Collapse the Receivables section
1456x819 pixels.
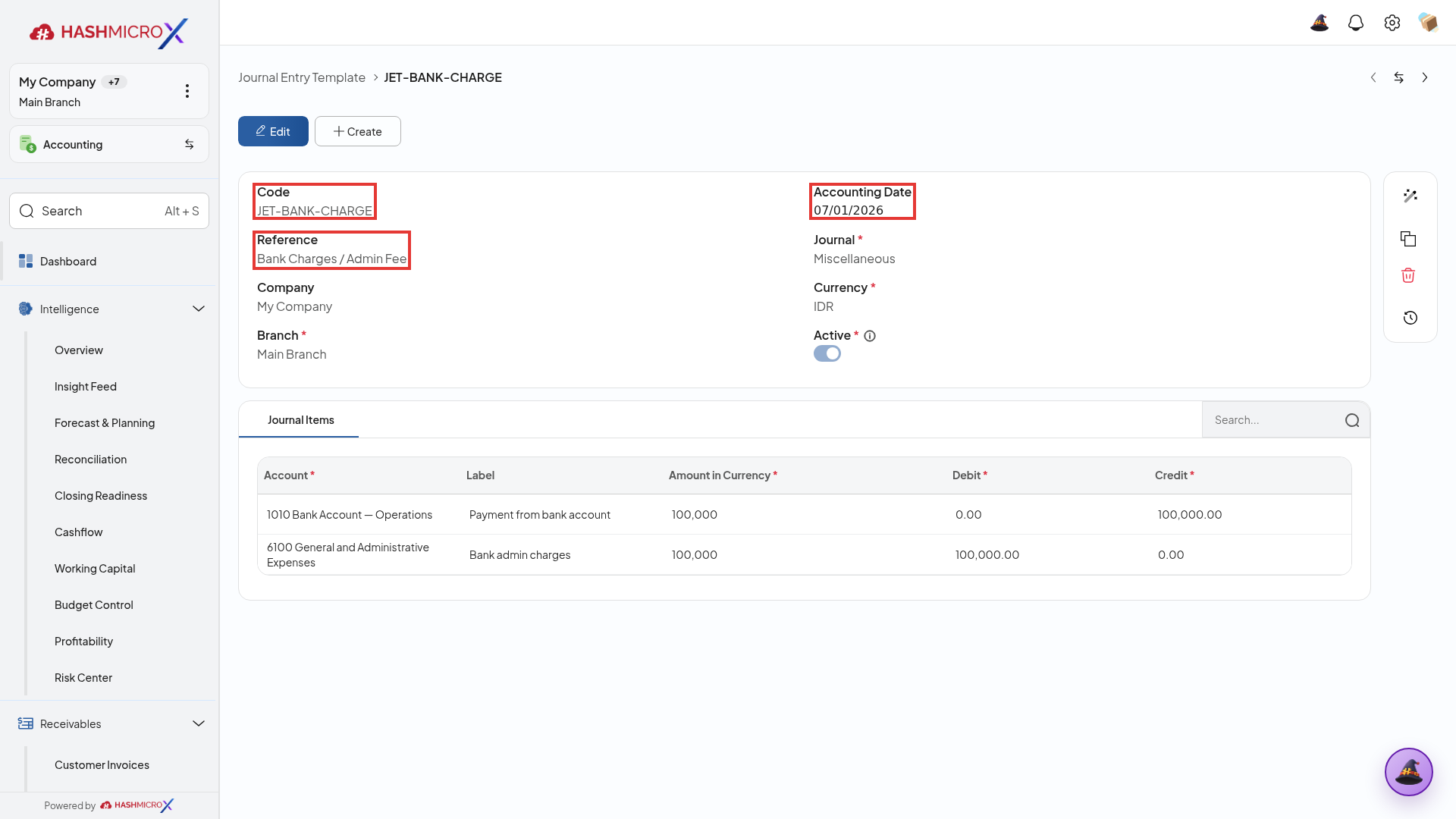[199, 723]
